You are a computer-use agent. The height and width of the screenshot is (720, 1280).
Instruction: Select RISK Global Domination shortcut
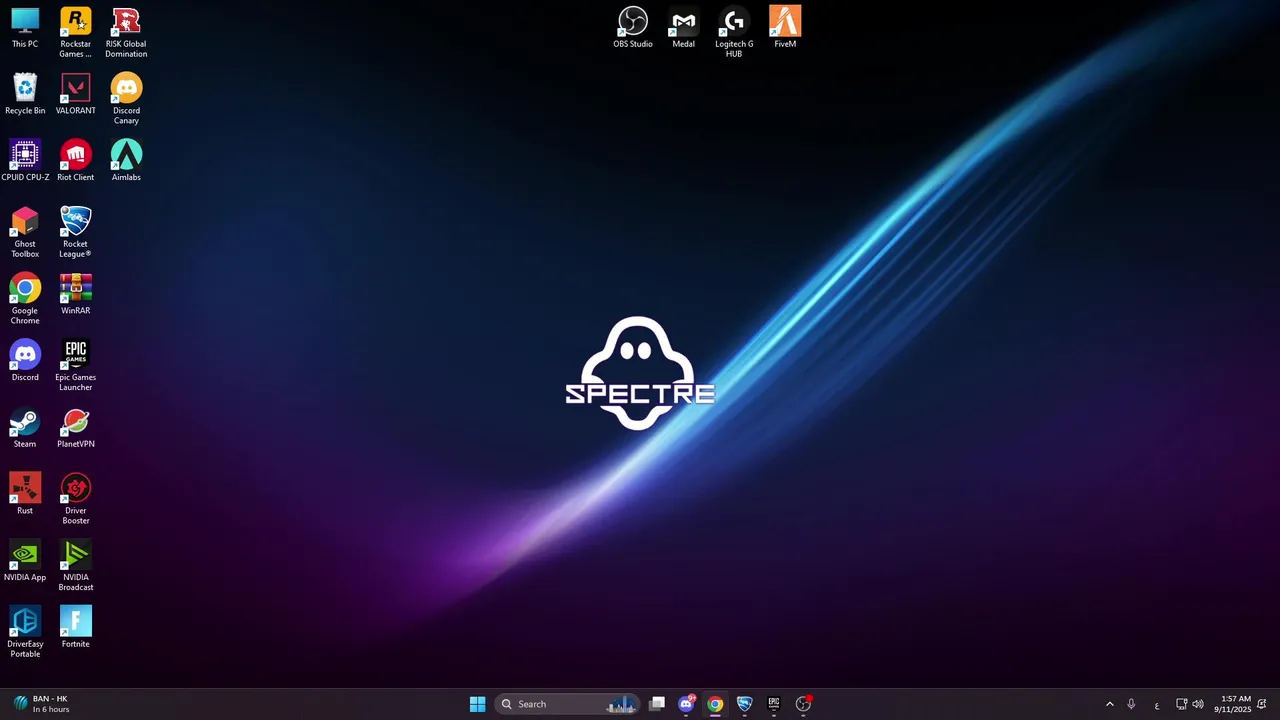[126, 32]
